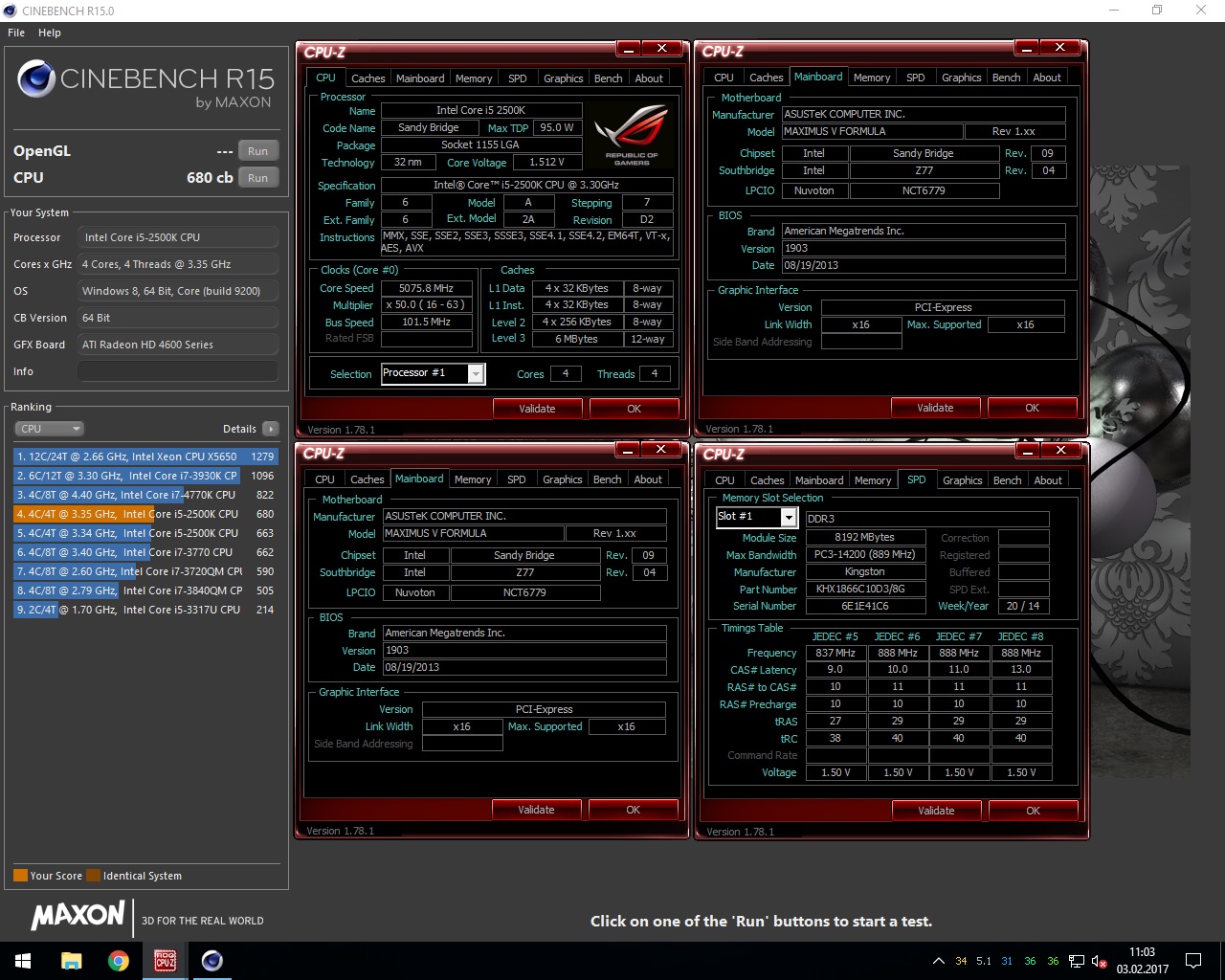Click the Details arrow button in Ranking
This screenshot has height=980, width=1225.
(x=271, y=429)
